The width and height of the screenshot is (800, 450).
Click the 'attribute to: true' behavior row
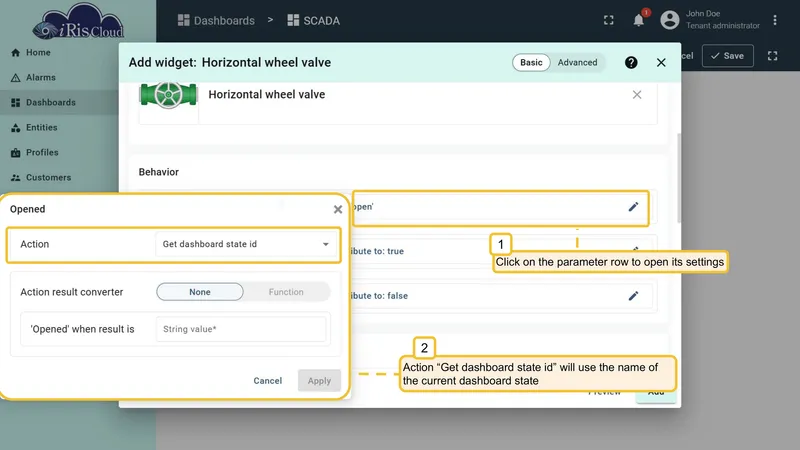point(500,251)
